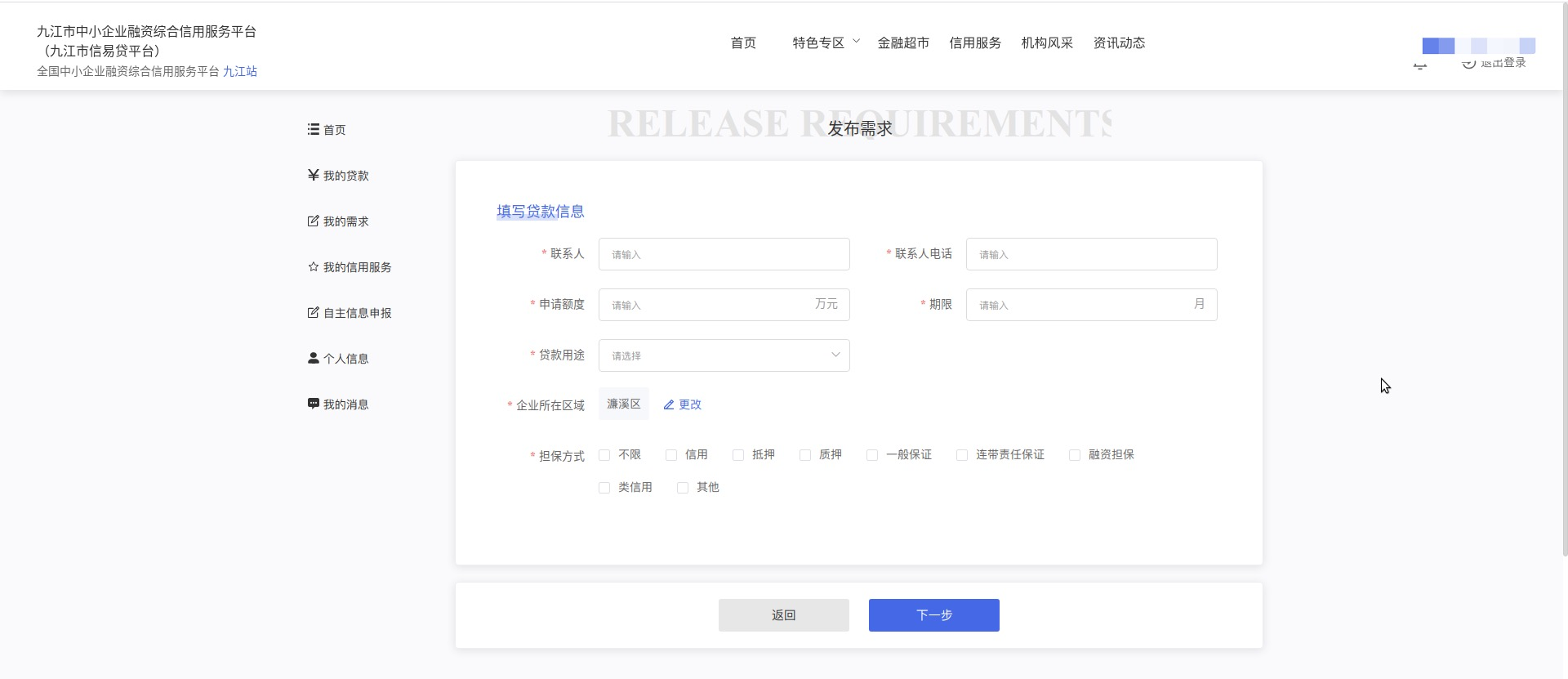Click into the 联系人电话 input field

1091,254
